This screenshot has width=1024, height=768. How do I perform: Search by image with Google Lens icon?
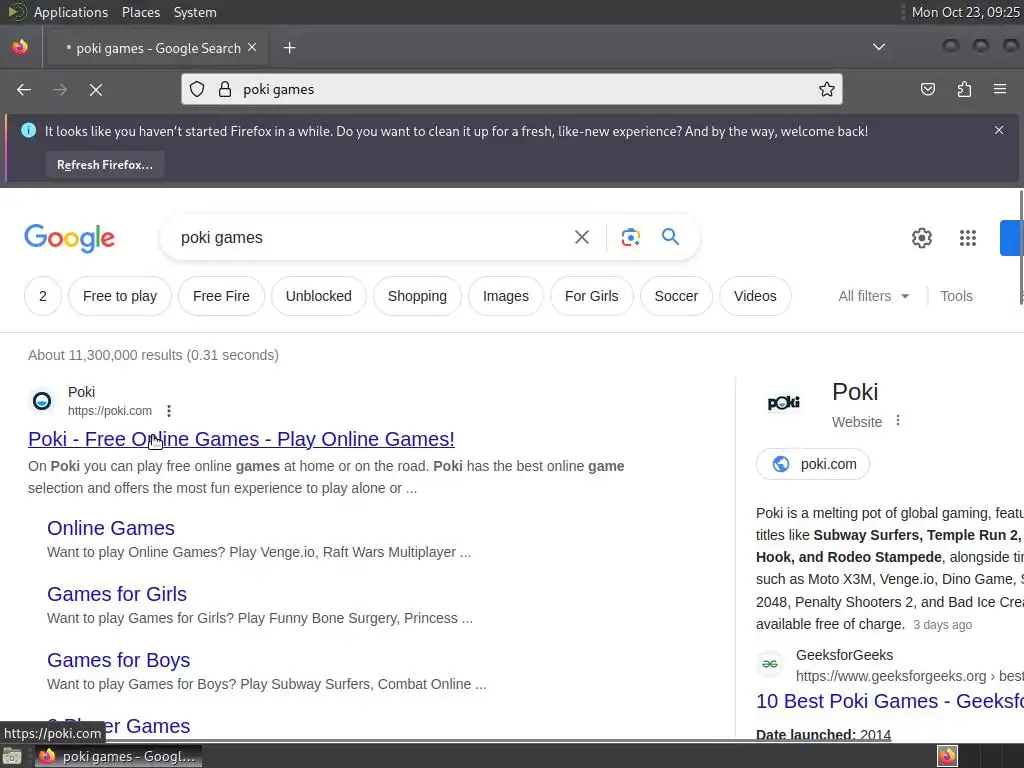pyautogui.click(x=630, y=237)
